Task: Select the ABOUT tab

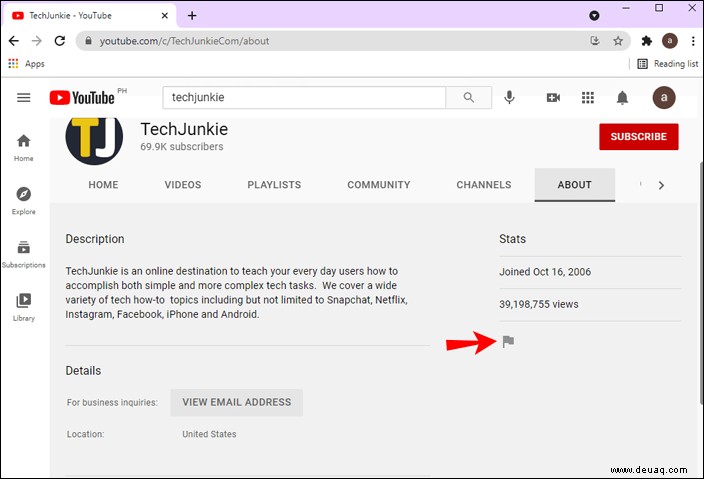Action: tap(574, 185)
